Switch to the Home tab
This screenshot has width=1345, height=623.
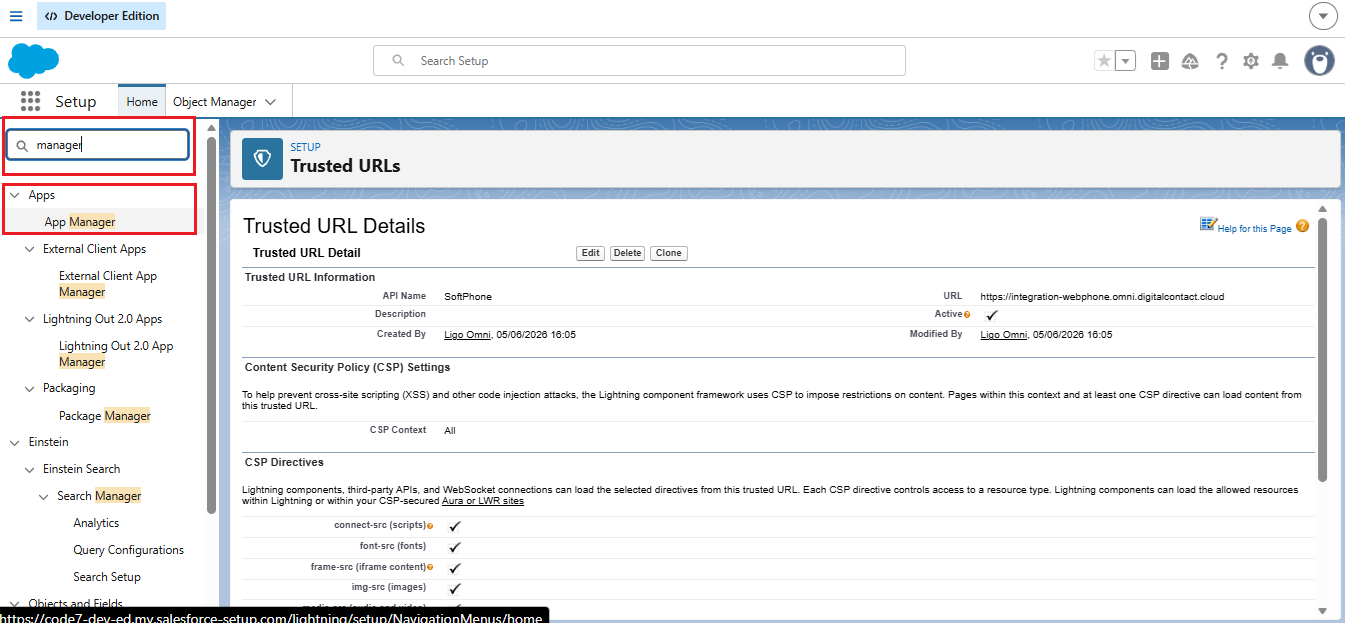pos(142,102)
